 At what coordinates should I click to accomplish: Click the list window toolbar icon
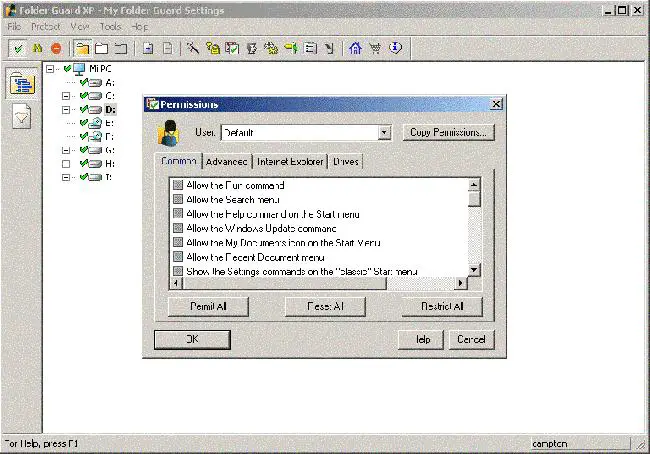[x=310, y=49]
